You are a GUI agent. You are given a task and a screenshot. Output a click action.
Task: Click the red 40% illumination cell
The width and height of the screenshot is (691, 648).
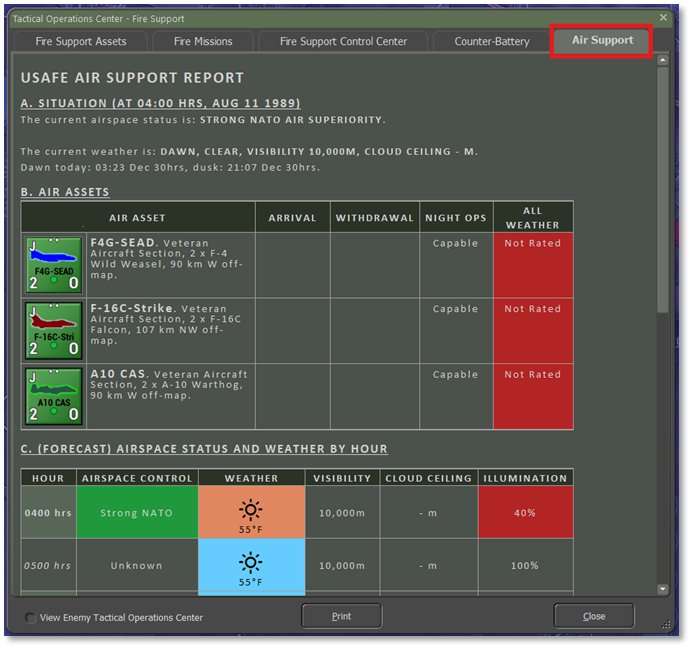[525, 513]
